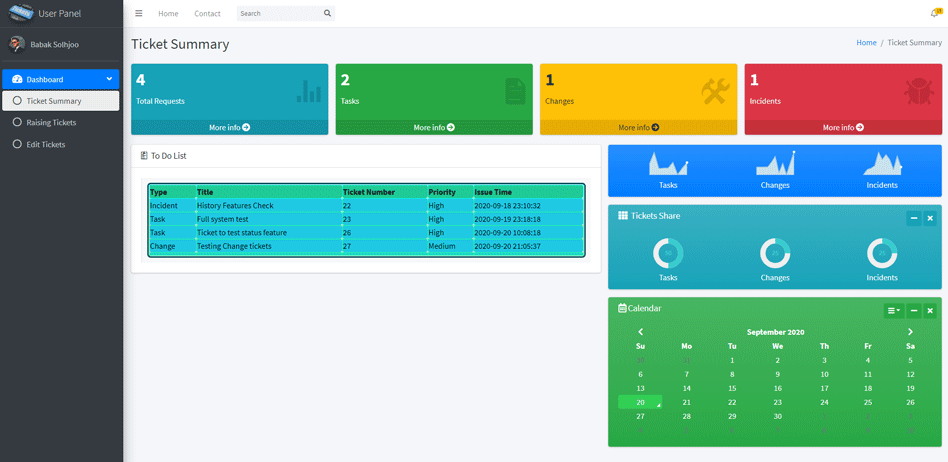Click the Incidents sparkline chart icon
This screenshot has width=948, height=462.
(882, 164)
